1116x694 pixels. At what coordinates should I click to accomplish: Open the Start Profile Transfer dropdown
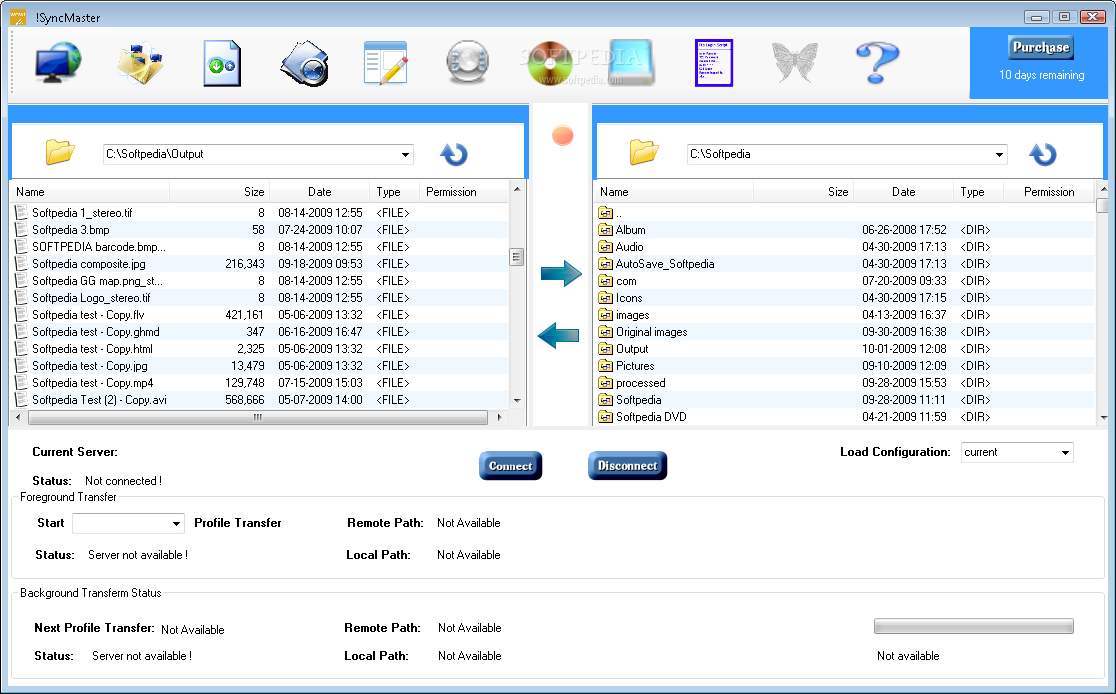176,524
